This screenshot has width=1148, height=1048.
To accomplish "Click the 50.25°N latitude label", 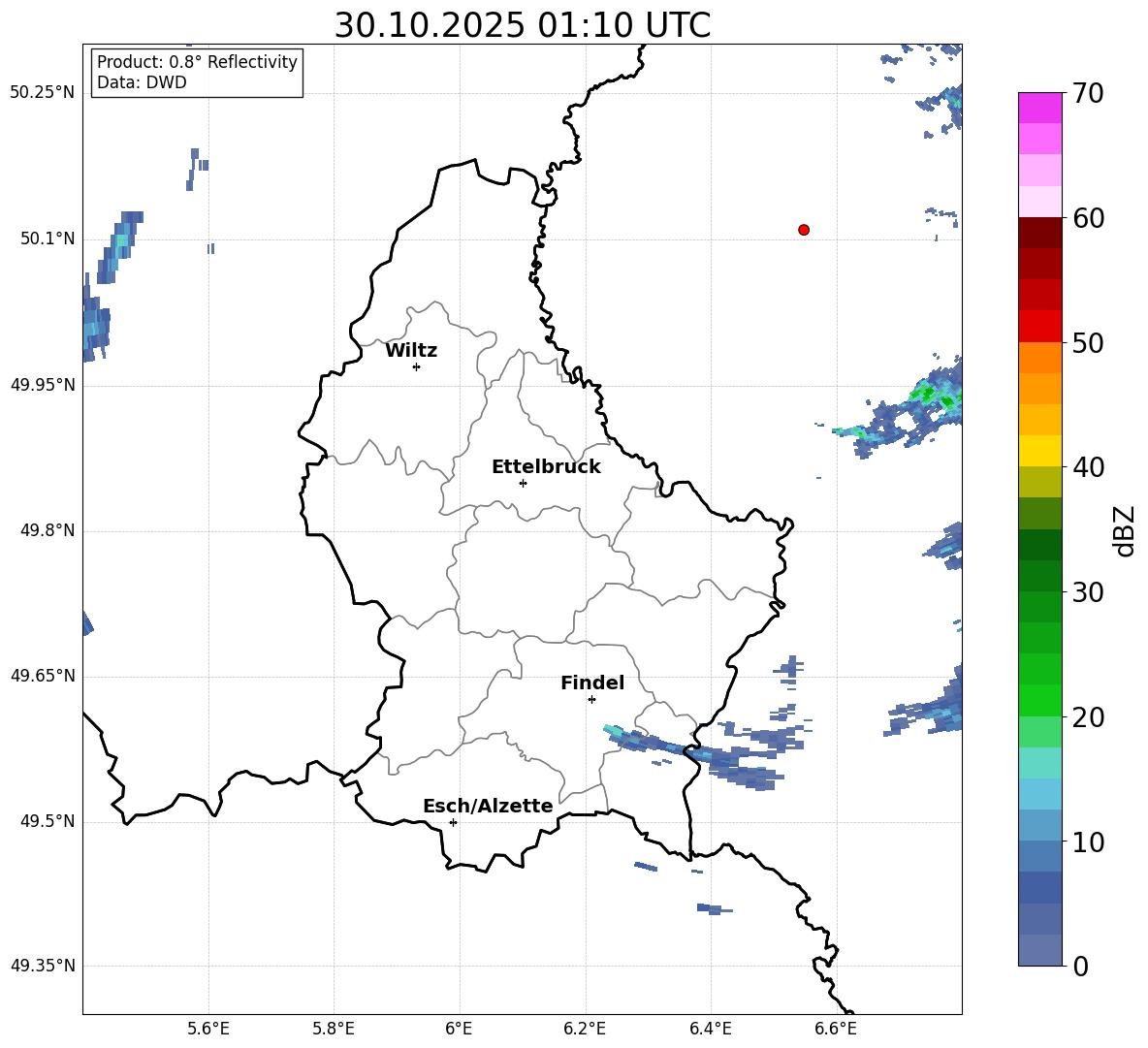I will click(43, 93).
